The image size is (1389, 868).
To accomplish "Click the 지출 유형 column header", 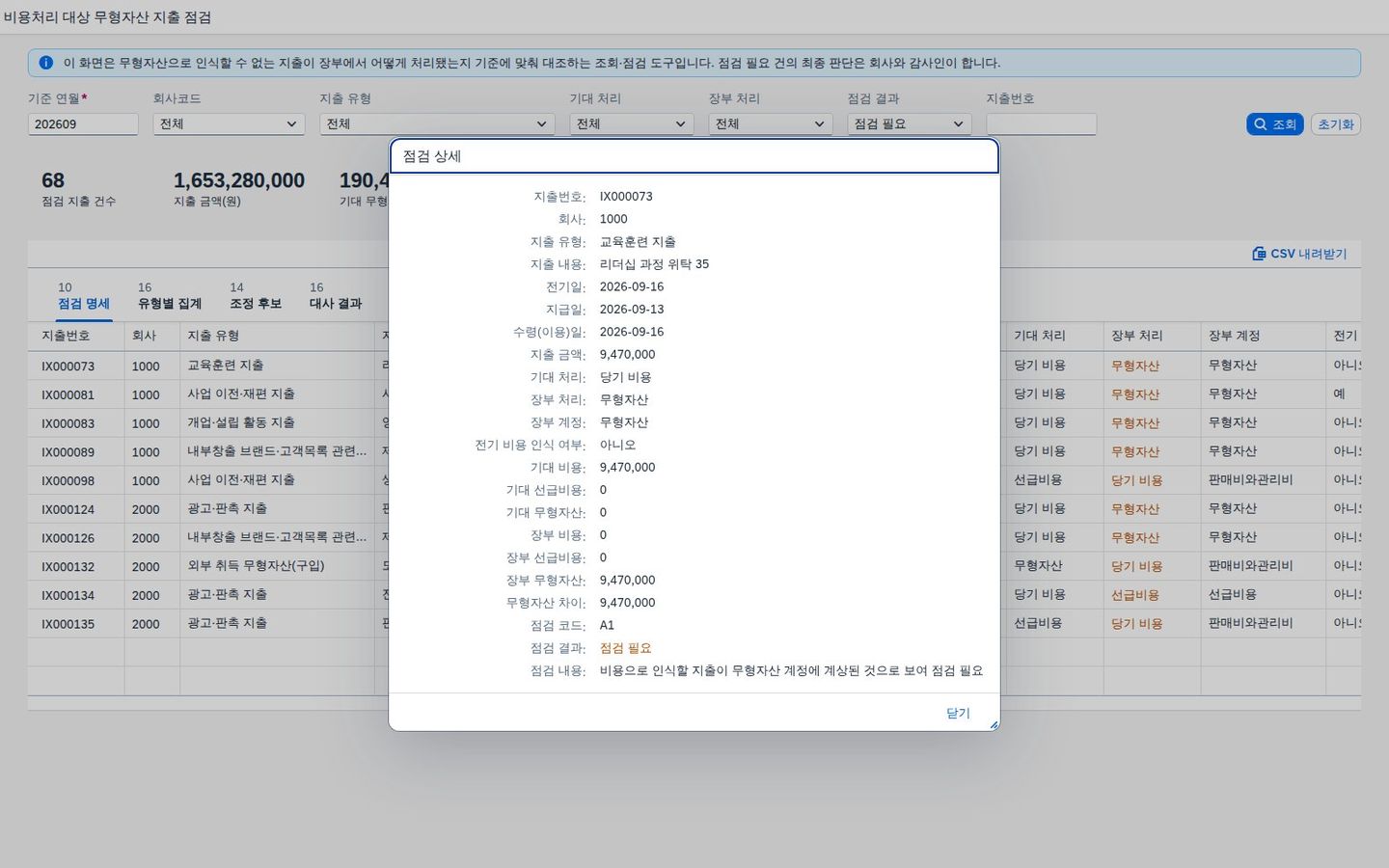I will pos(277,336).
